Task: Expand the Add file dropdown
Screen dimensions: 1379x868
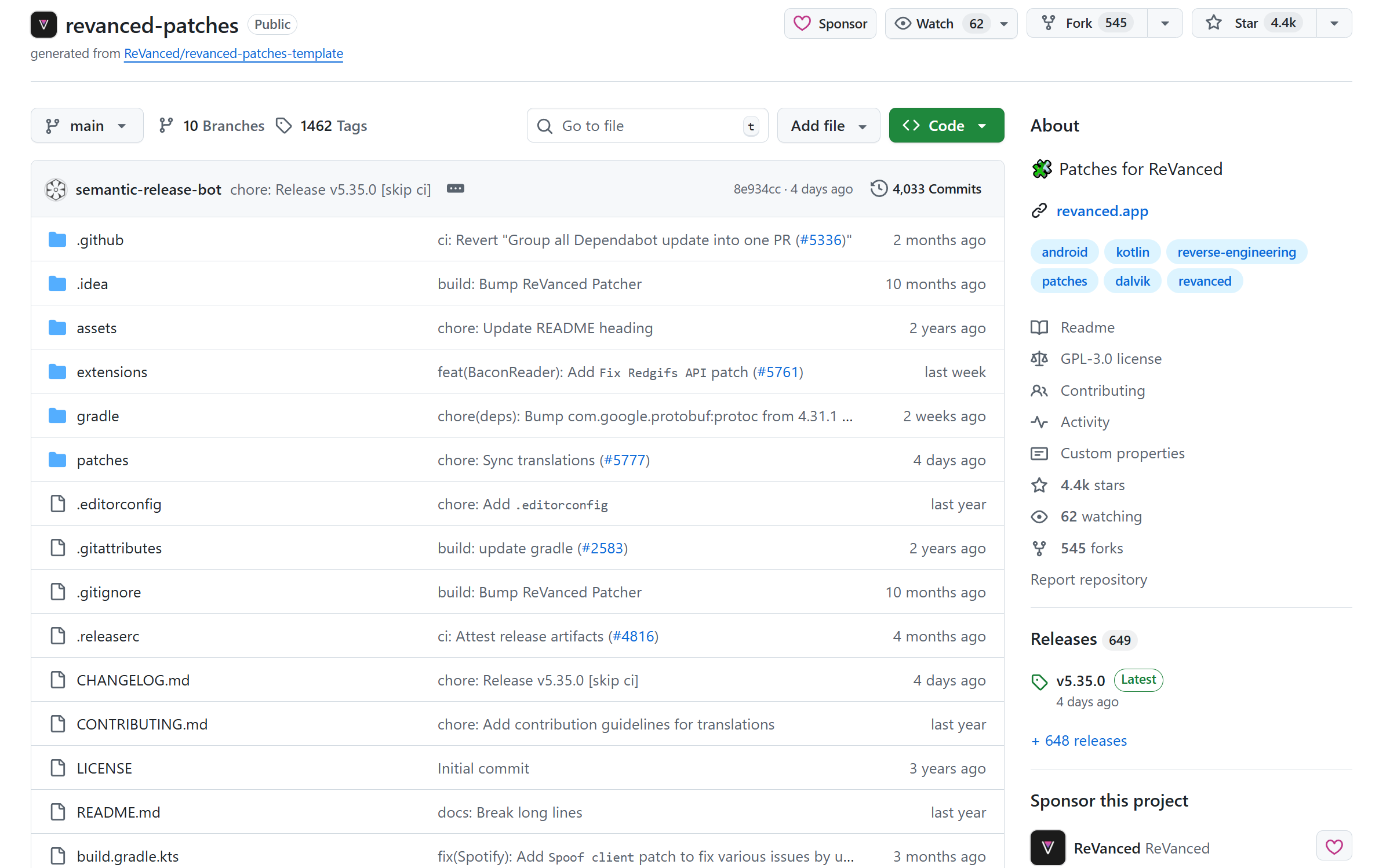Action: click(x=828, y=126)
